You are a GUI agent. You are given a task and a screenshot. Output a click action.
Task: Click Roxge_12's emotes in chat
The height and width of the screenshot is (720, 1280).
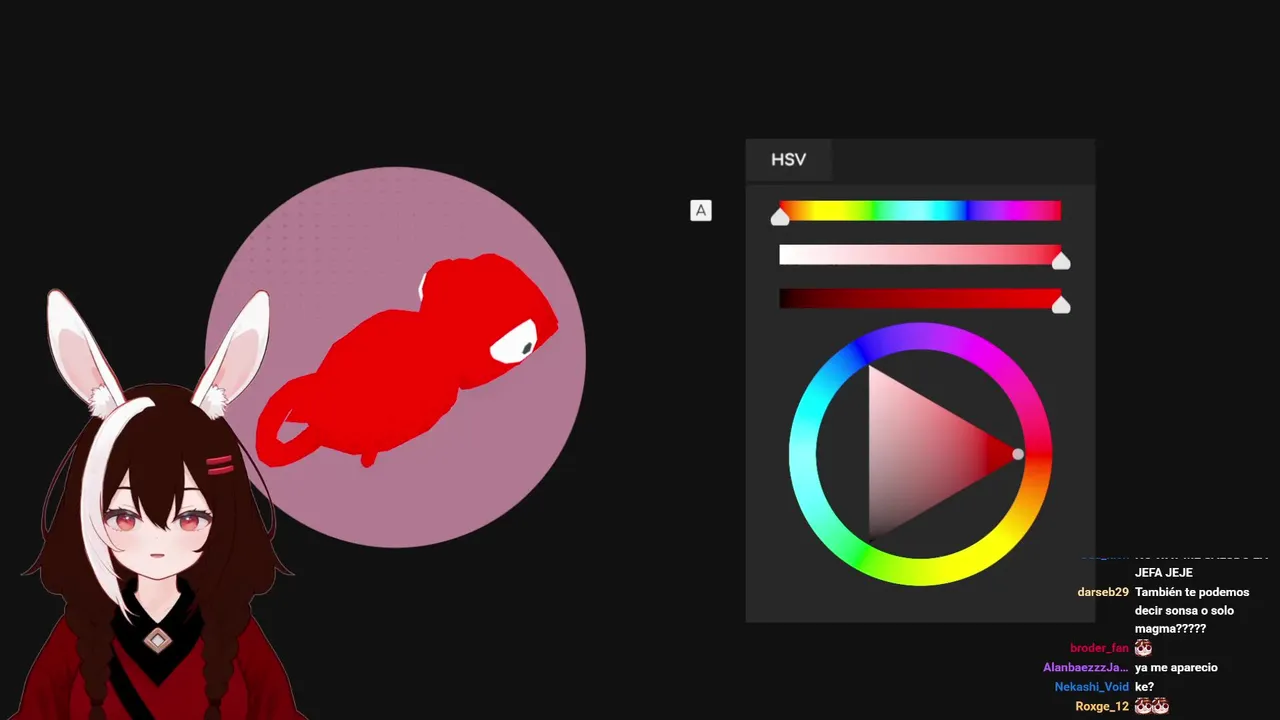1152,706
